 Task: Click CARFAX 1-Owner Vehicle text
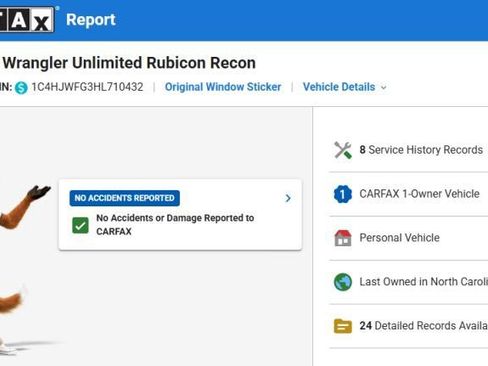tap(419, 194)
